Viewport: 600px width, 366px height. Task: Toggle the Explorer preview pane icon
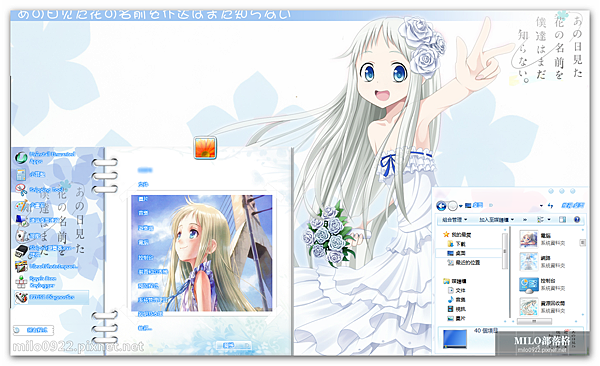pos(562,219)
